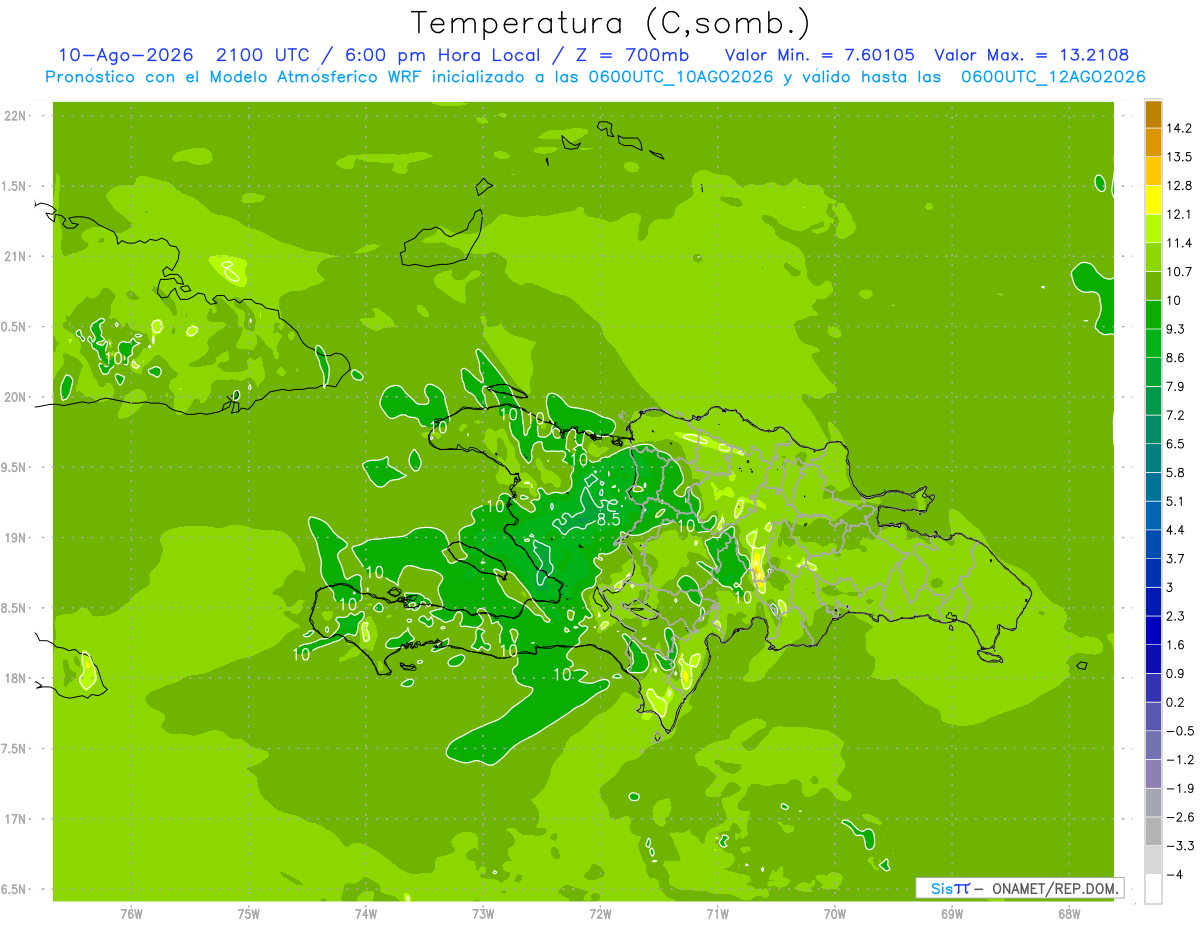Click the -0.5 label on the color scale
The height and width of the screenshot is (927, 1200).
coord(1178,731)
